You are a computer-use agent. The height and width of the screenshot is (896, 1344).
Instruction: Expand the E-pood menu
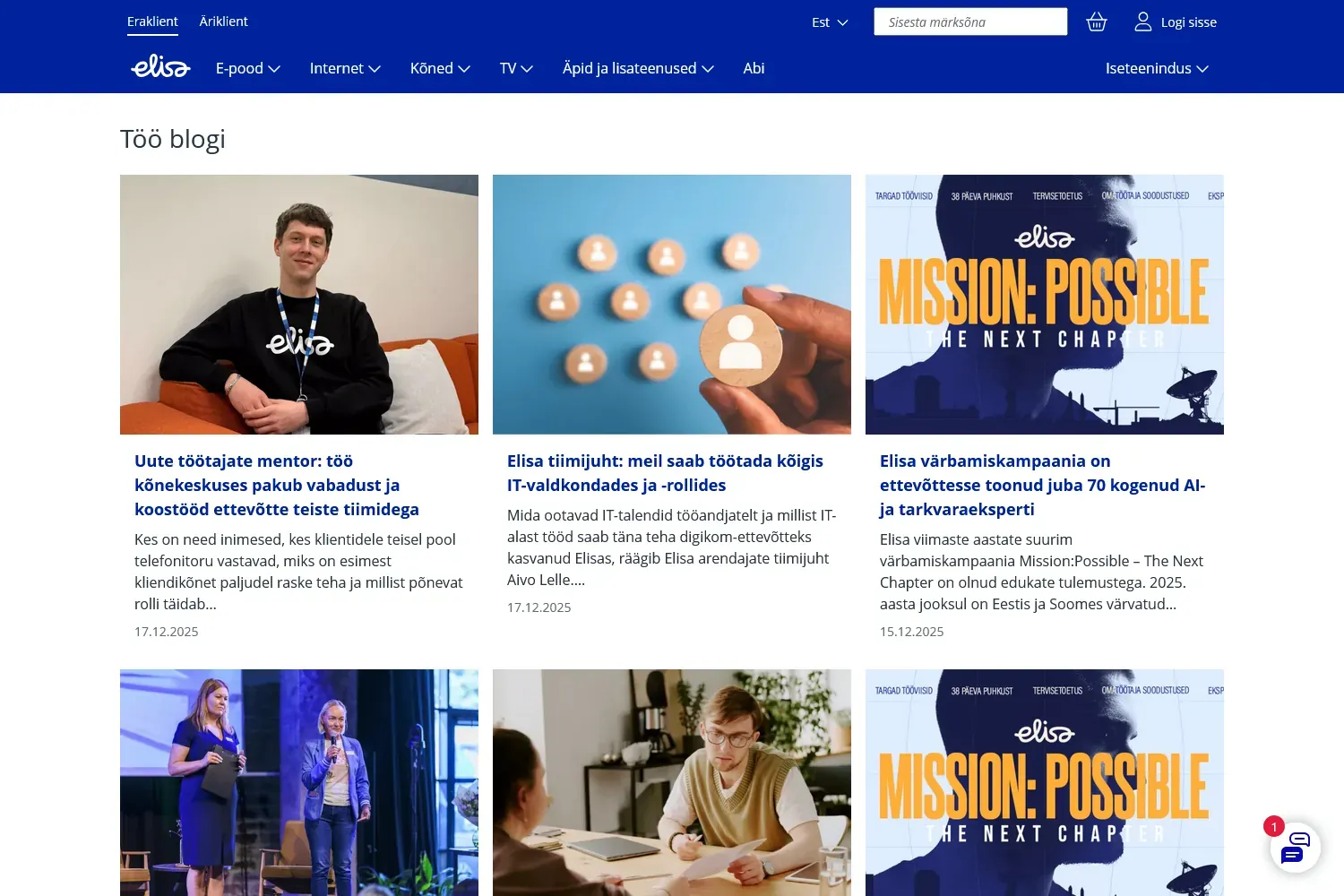click(x=248, y=68)
